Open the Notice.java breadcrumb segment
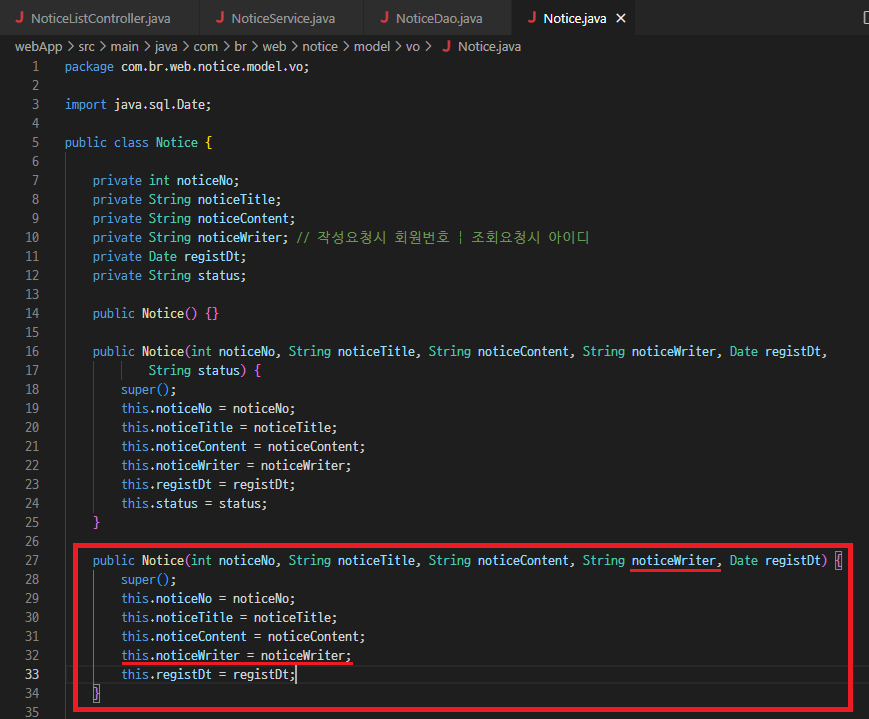 pos(489,47)
